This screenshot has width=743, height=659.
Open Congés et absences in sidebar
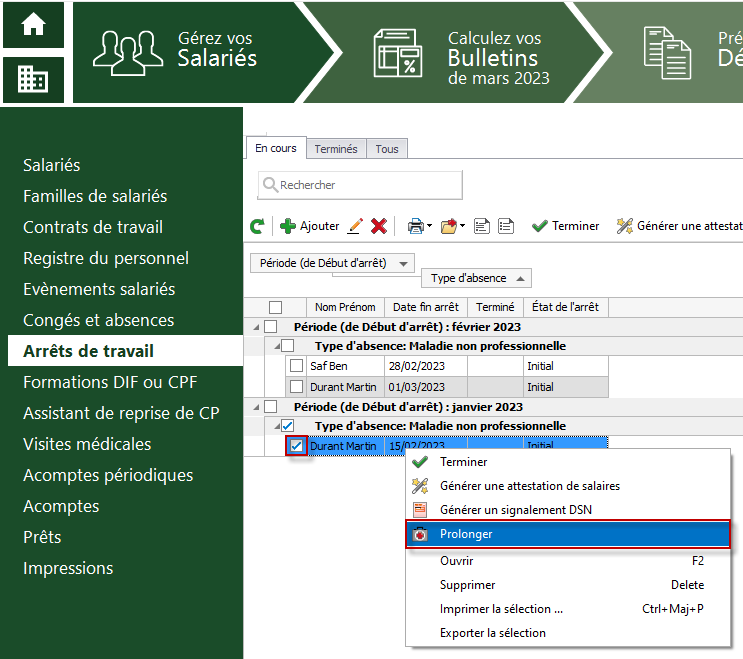tap(99, 320)
